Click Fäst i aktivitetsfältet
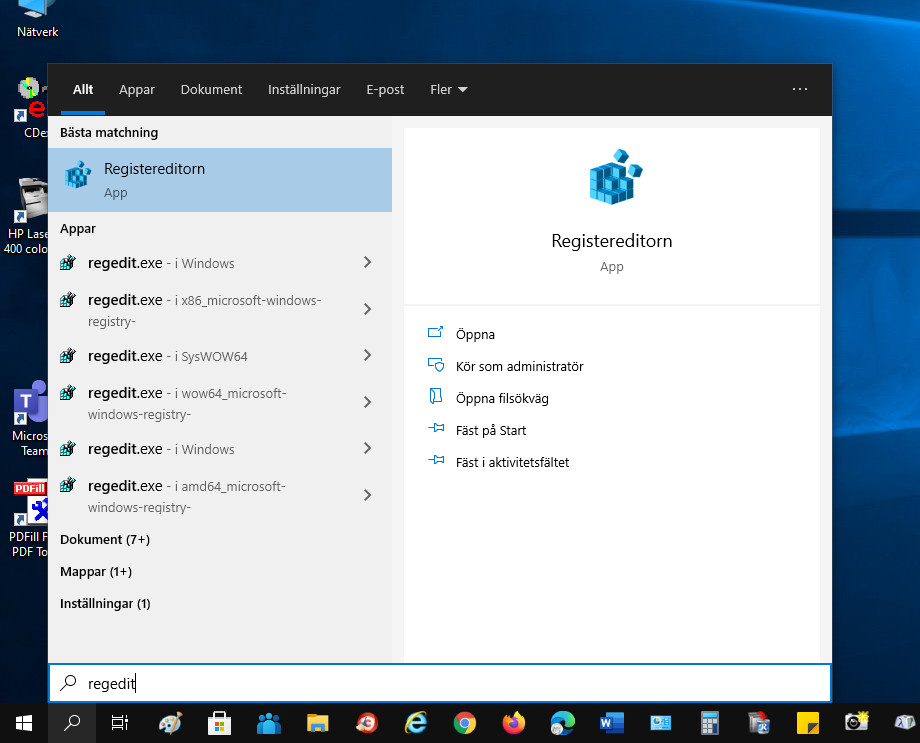 pos(512,462)
